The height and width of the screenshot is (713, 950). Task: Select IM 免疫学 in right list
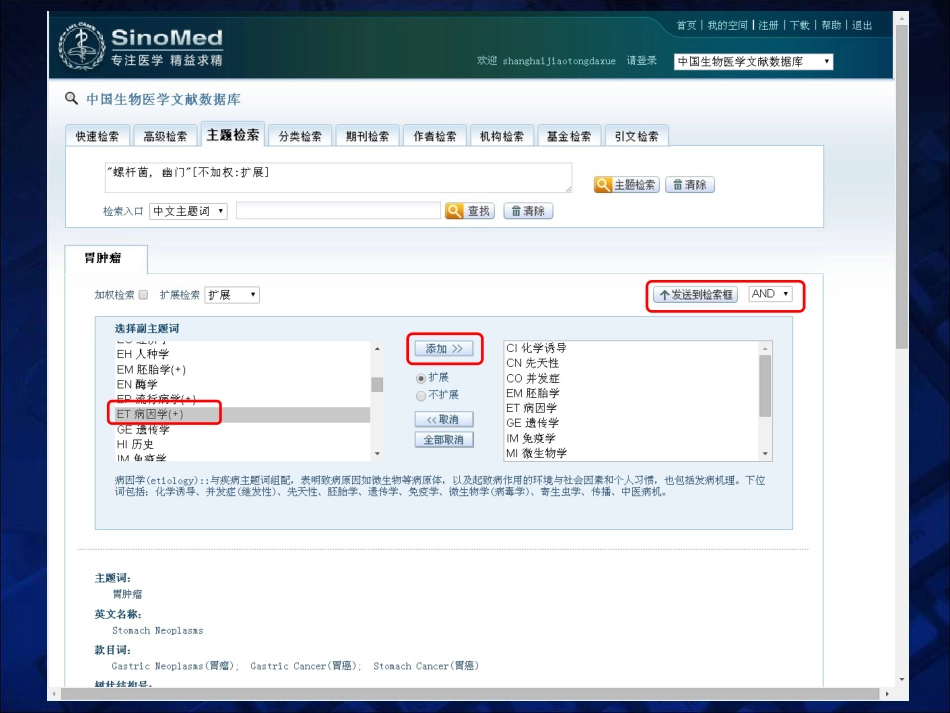pos(631,438)
